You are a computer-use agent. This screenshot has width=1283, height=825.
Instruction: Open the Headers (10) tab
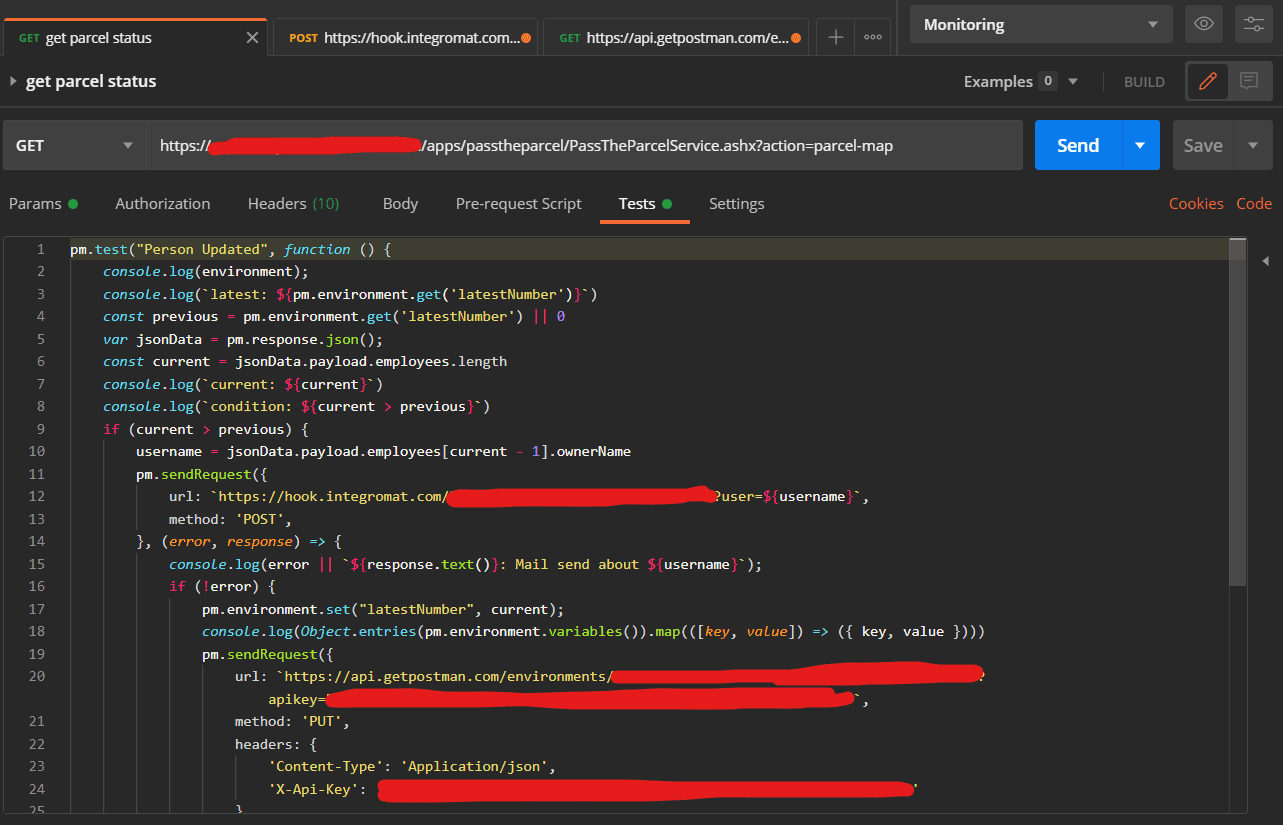coord(294,204)
